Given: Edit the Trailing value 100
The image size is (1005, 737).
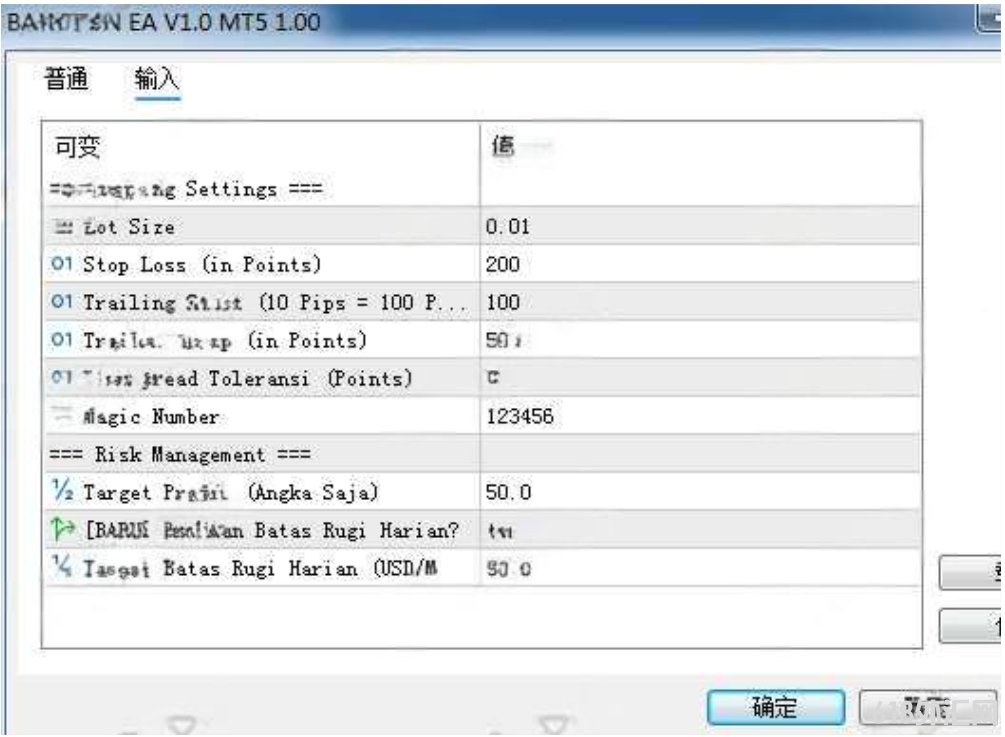Looking at the screenshot, I should tap(700, 302).
